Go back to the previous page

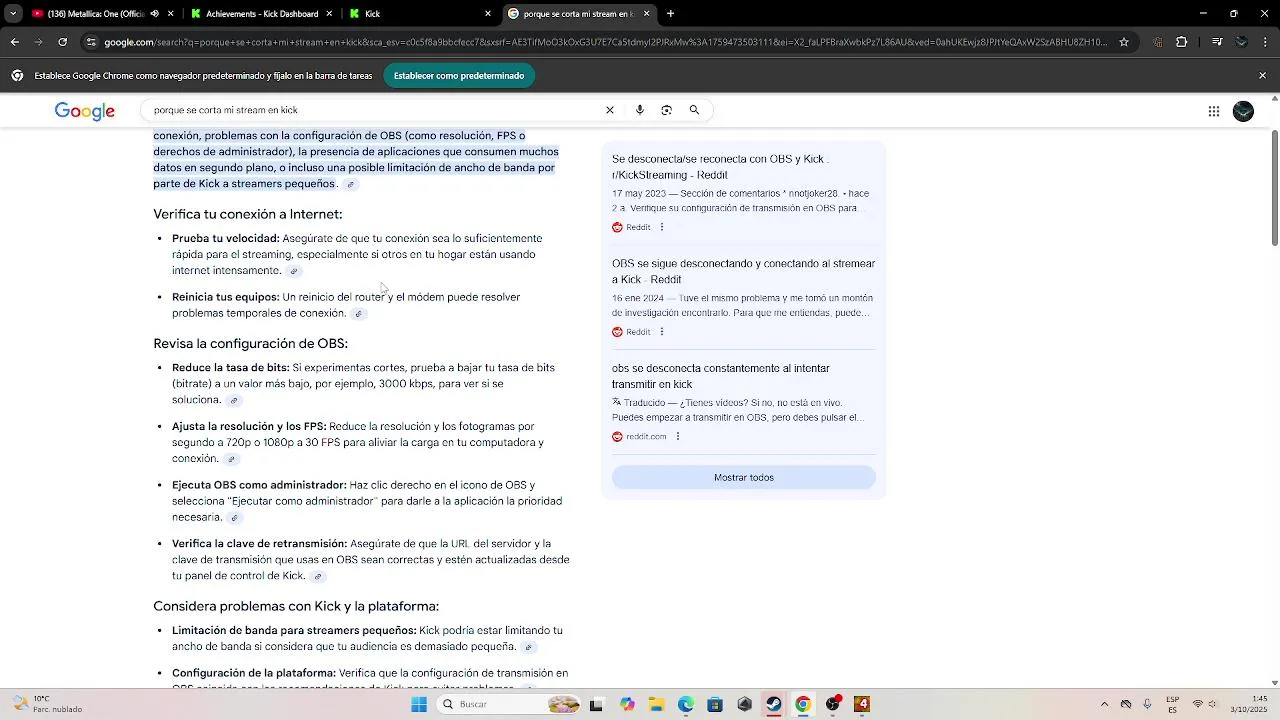(14, 42)
